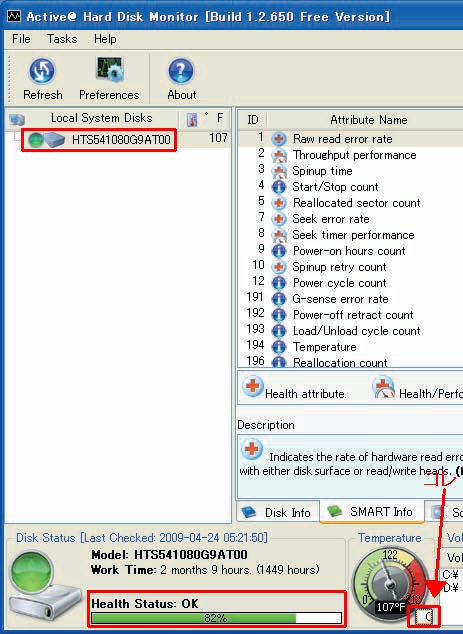This screenshot has width=463, height=634.
Task: Open the File menu
Action: 21,39
